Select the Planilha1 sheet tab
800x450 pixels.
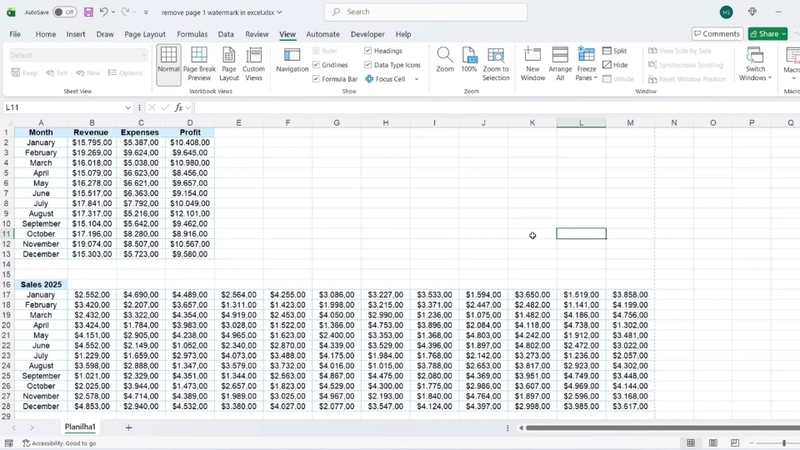click(80, 427)
